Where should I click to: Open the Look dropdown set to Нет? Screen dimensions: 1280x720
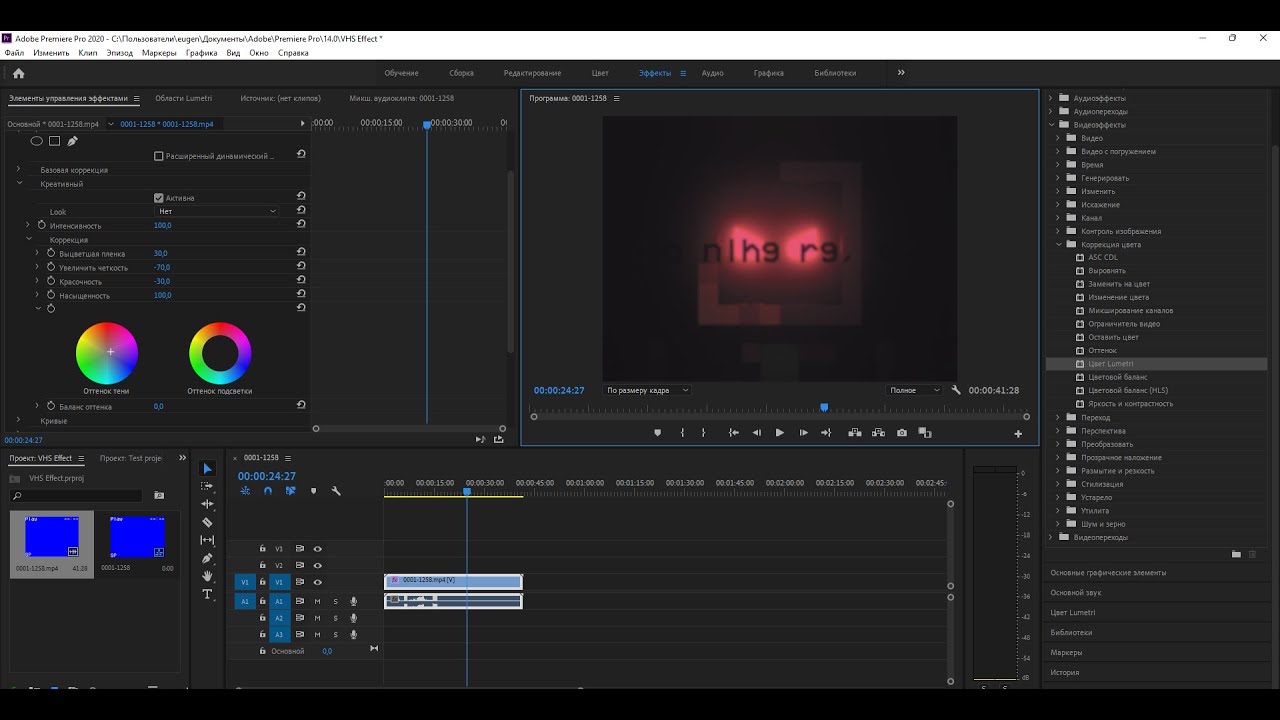click(217, 211)
